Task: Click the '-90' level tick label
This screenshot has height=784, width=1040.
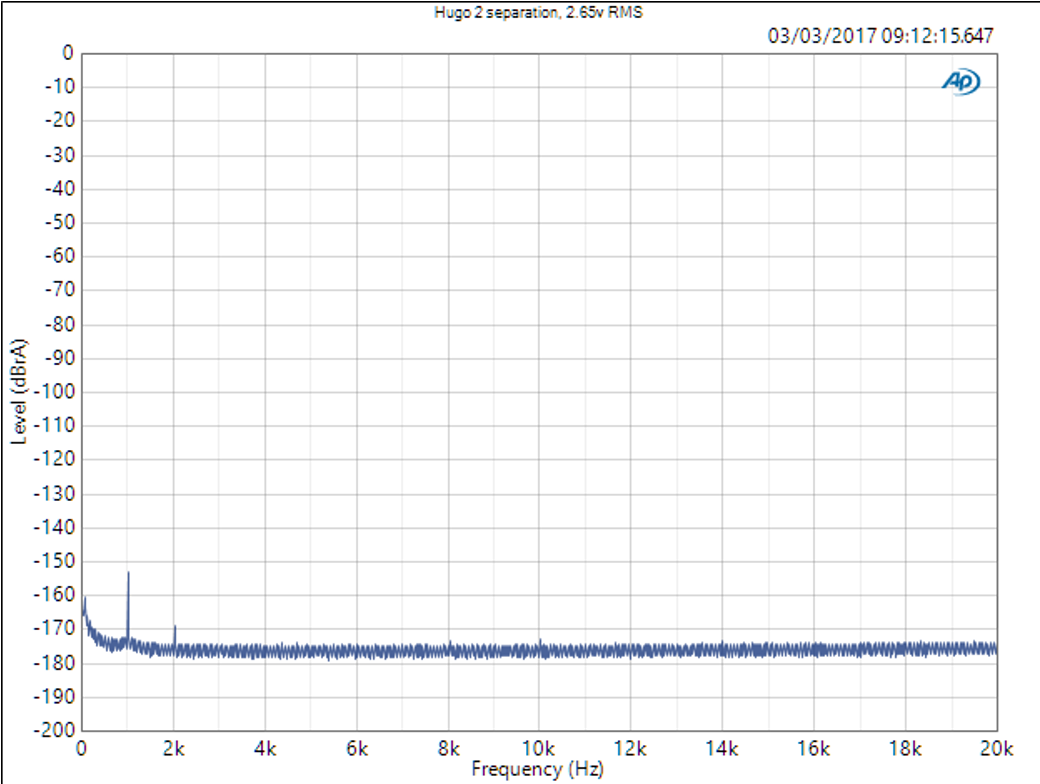Action: 59,358
